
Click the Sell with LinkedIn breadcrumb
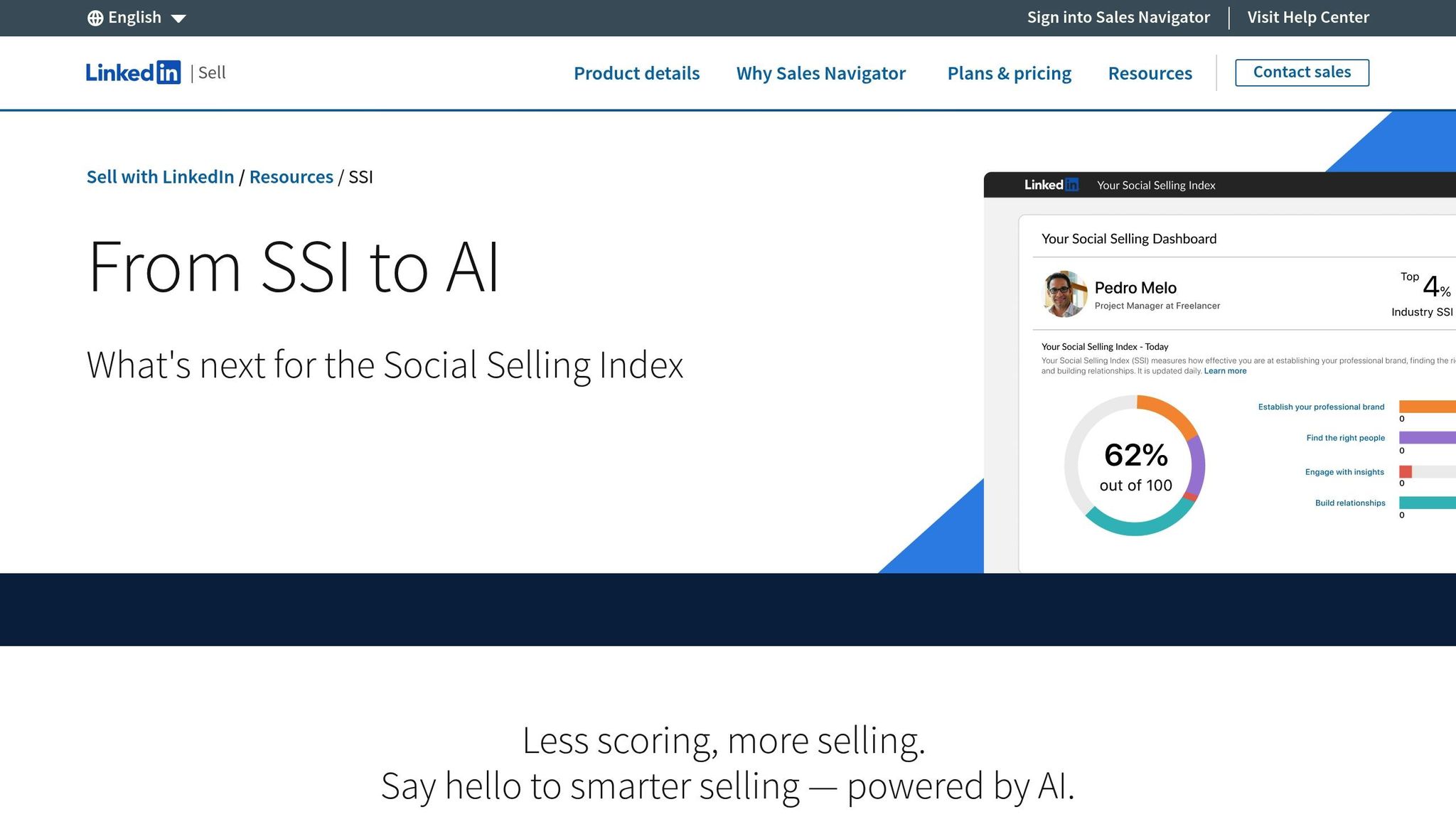(x=159, y=177)
